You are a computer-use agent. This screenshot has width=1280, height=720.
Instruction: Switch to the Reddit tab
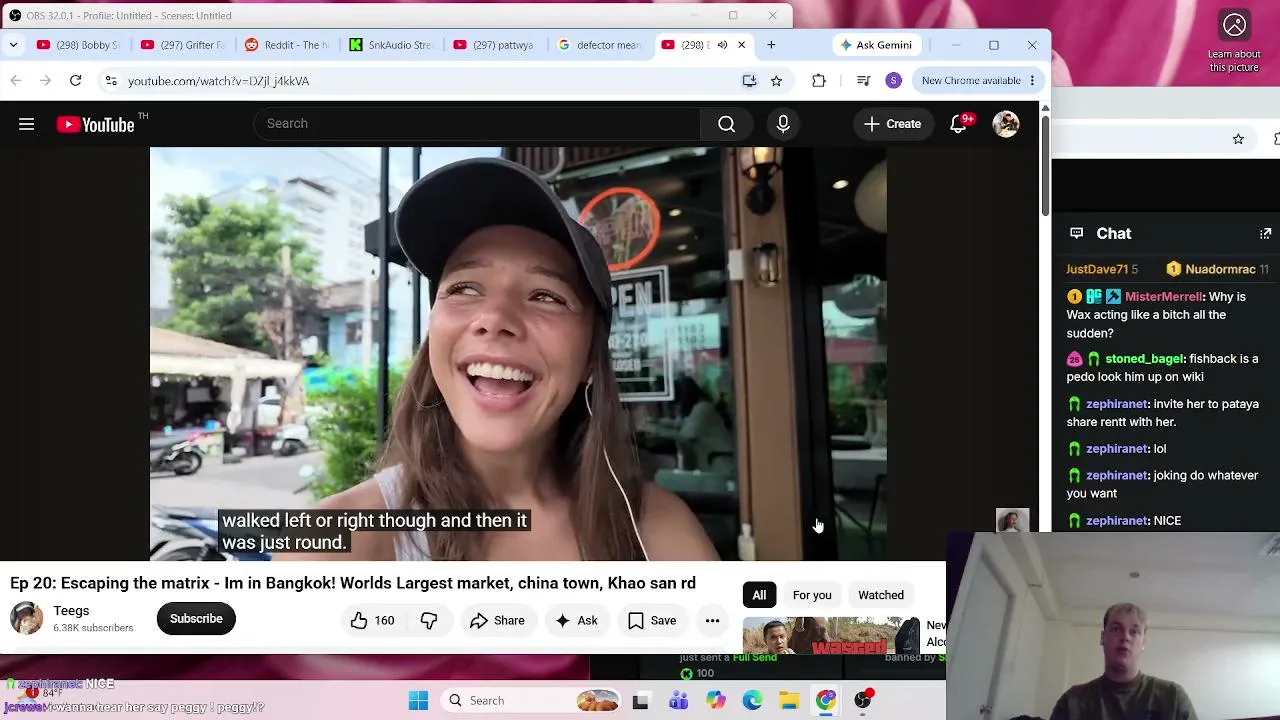pos(286,45)
